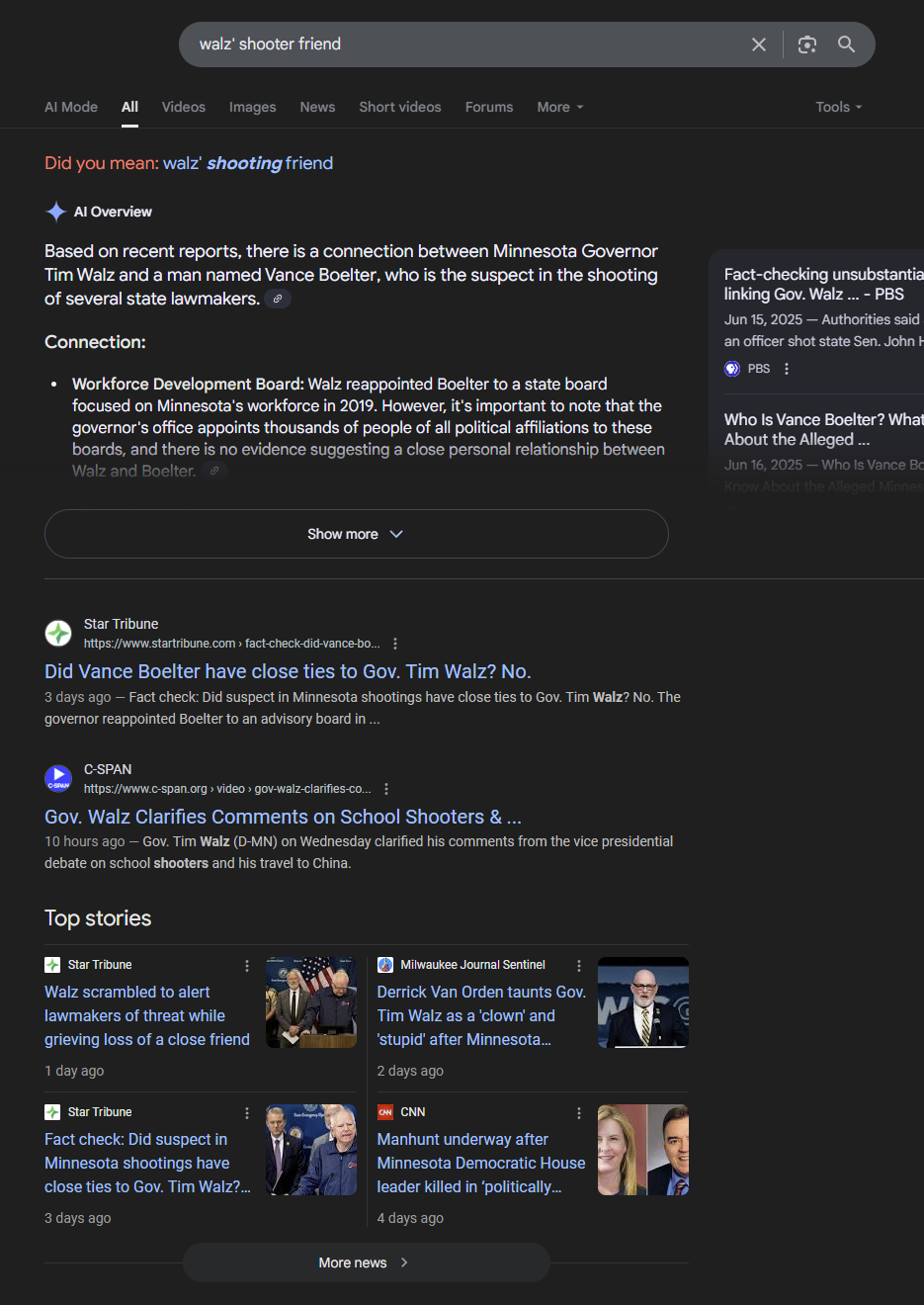Open Google Lens image search icon

click(x=807, y=44)
